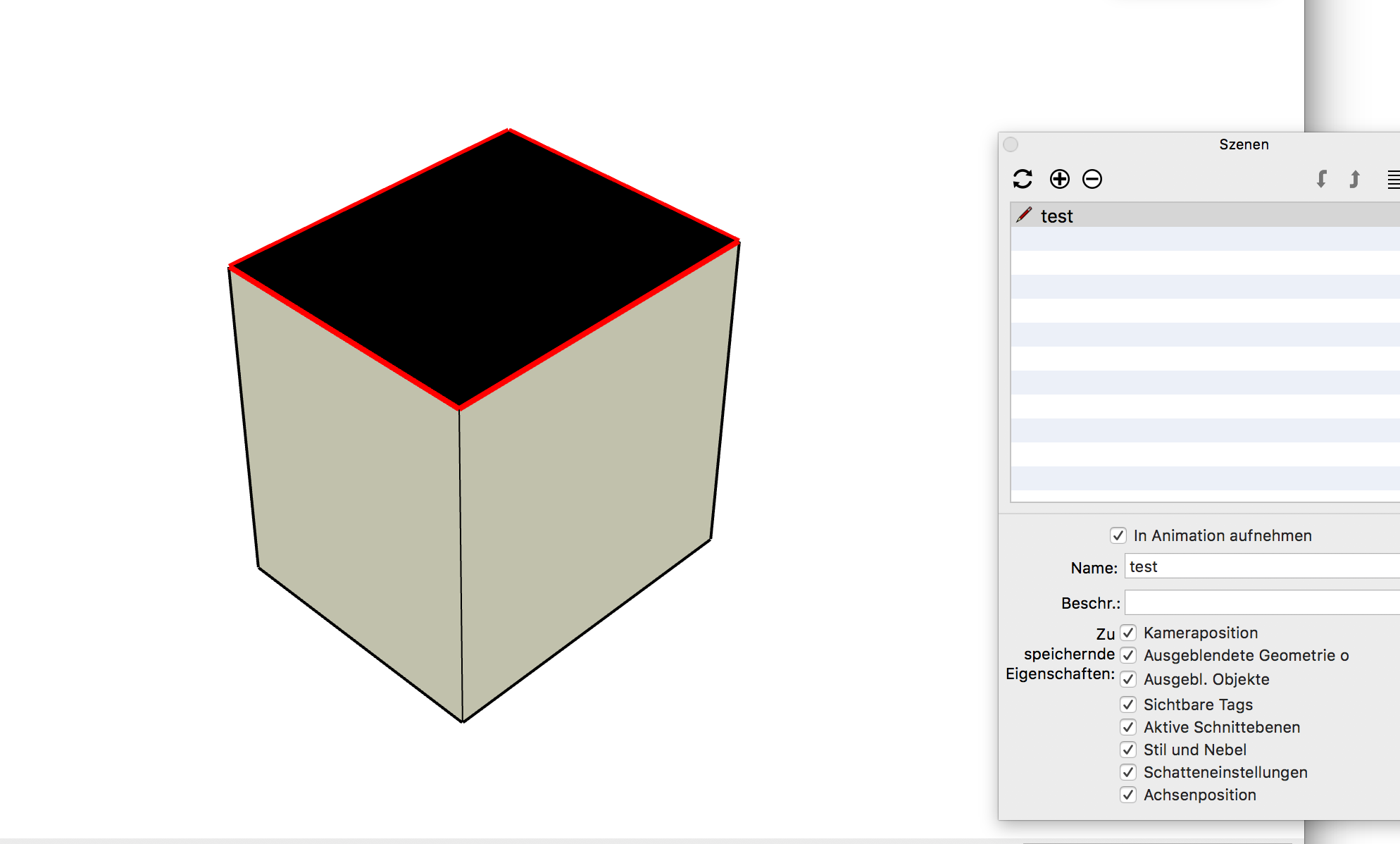Open the scenes view options list icon
Screen dimensions: 1400x844
pos(1393,179)
